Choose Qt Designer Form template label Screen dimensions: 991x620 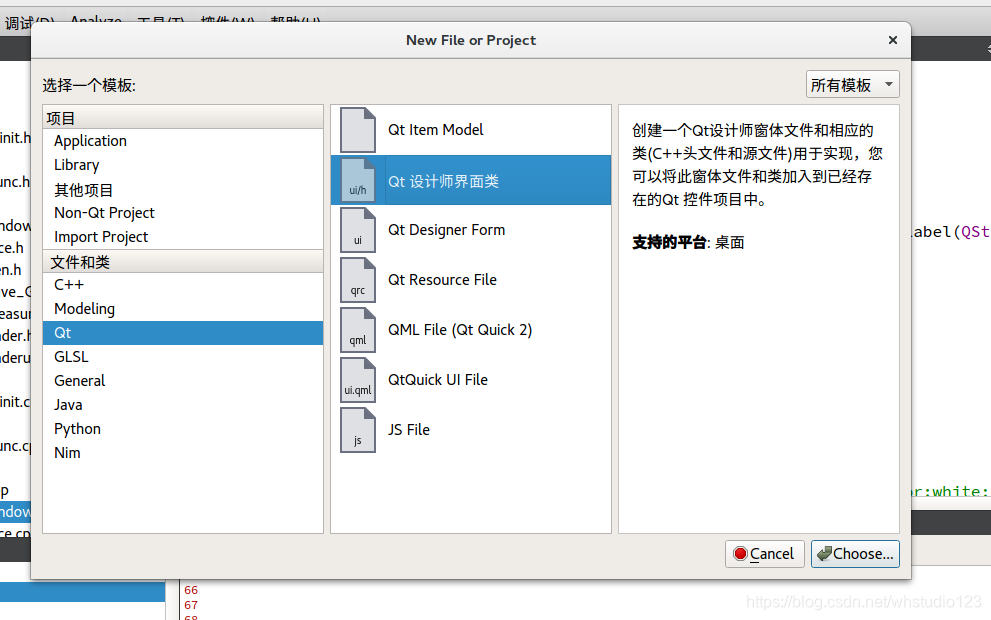[x=446, y=230]
